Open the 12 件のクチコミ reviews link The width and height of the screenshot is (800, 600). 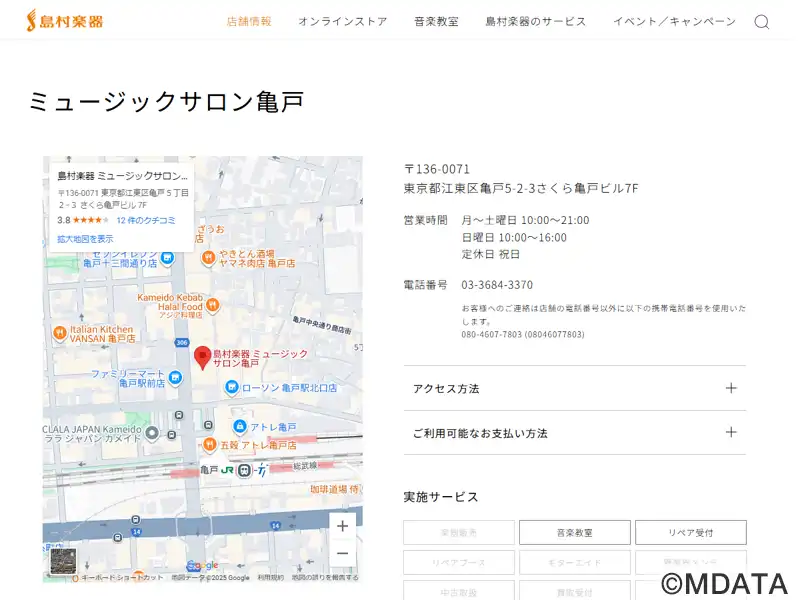point(146,220)
